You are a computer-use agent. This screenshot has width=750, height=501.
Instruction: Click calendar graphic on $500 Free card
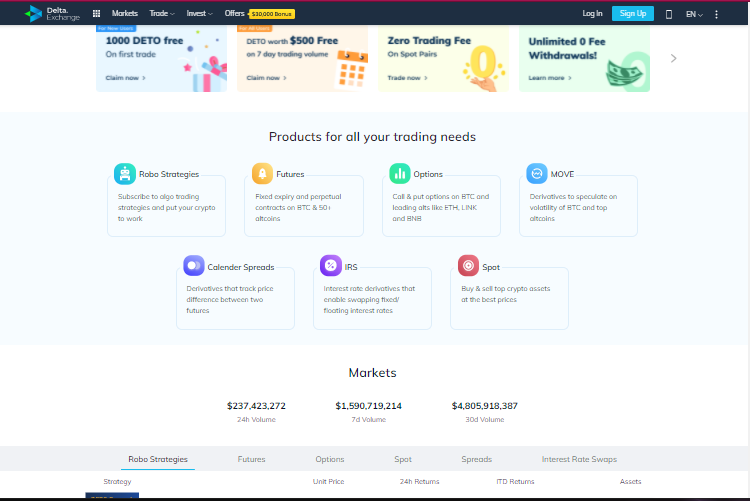click(x=353, y=70)
